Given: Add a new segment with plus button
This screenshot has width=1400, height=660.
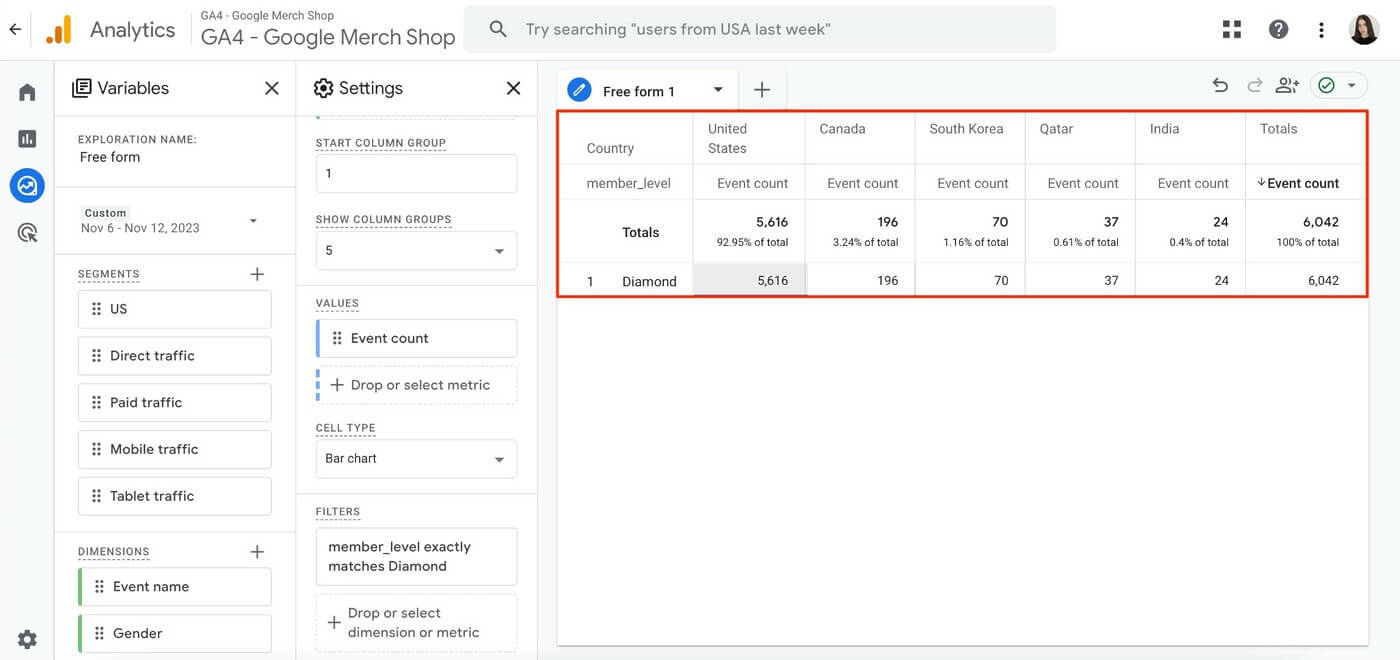Looking at the screenshot, I should pos(256,273).
